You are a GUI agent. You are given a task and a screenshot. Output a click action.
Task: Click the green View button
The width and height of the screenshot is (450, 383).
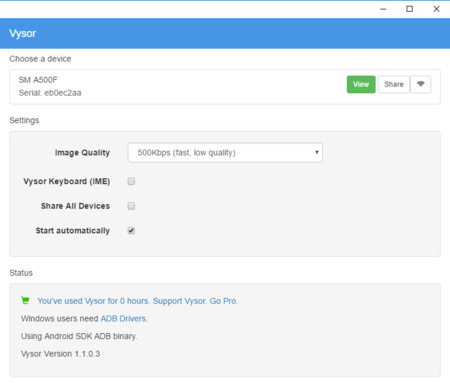click(x=361, y=84)
